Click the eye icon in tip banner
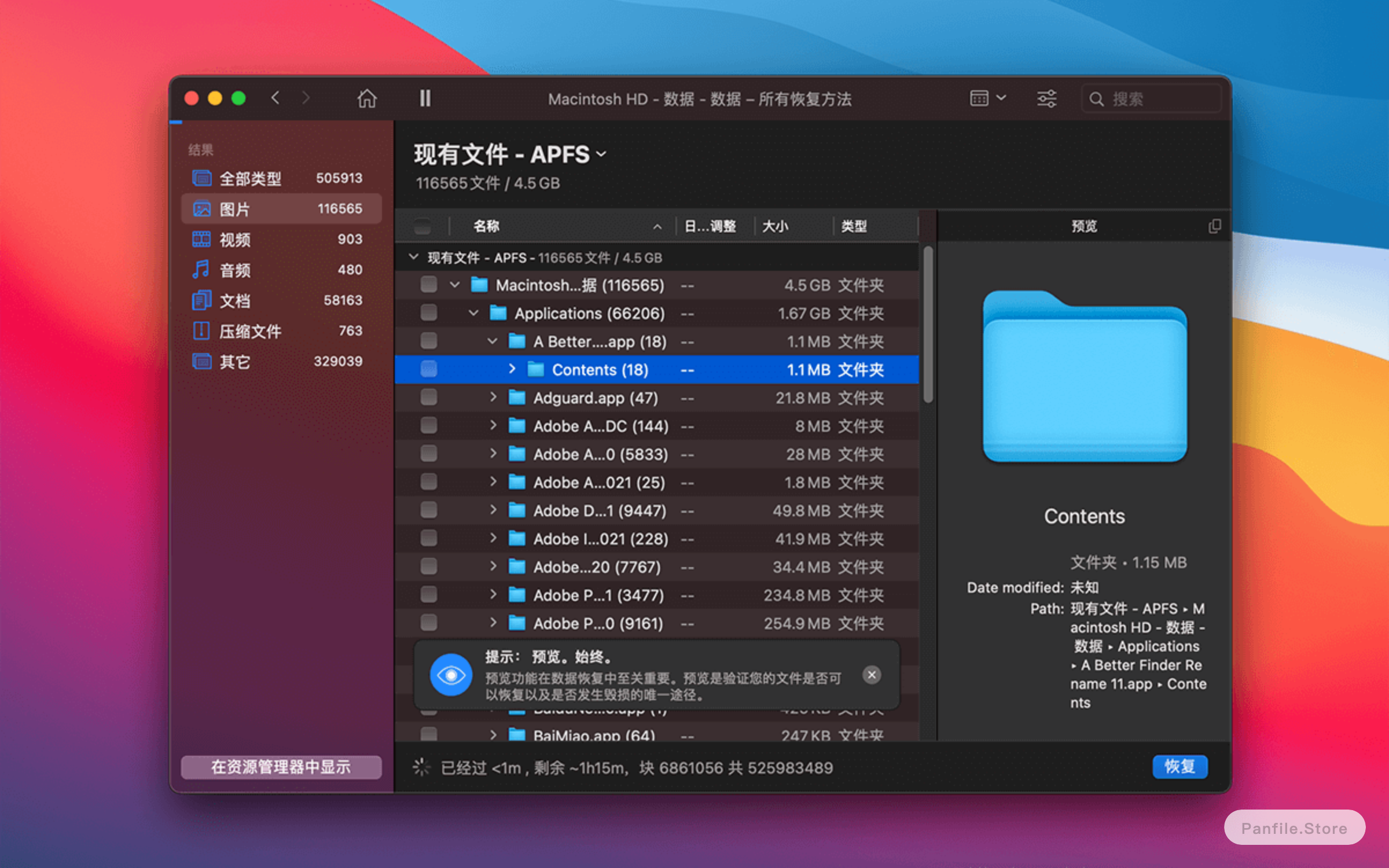The height and width of the screenshot is (868, 1389). point(451,675)
